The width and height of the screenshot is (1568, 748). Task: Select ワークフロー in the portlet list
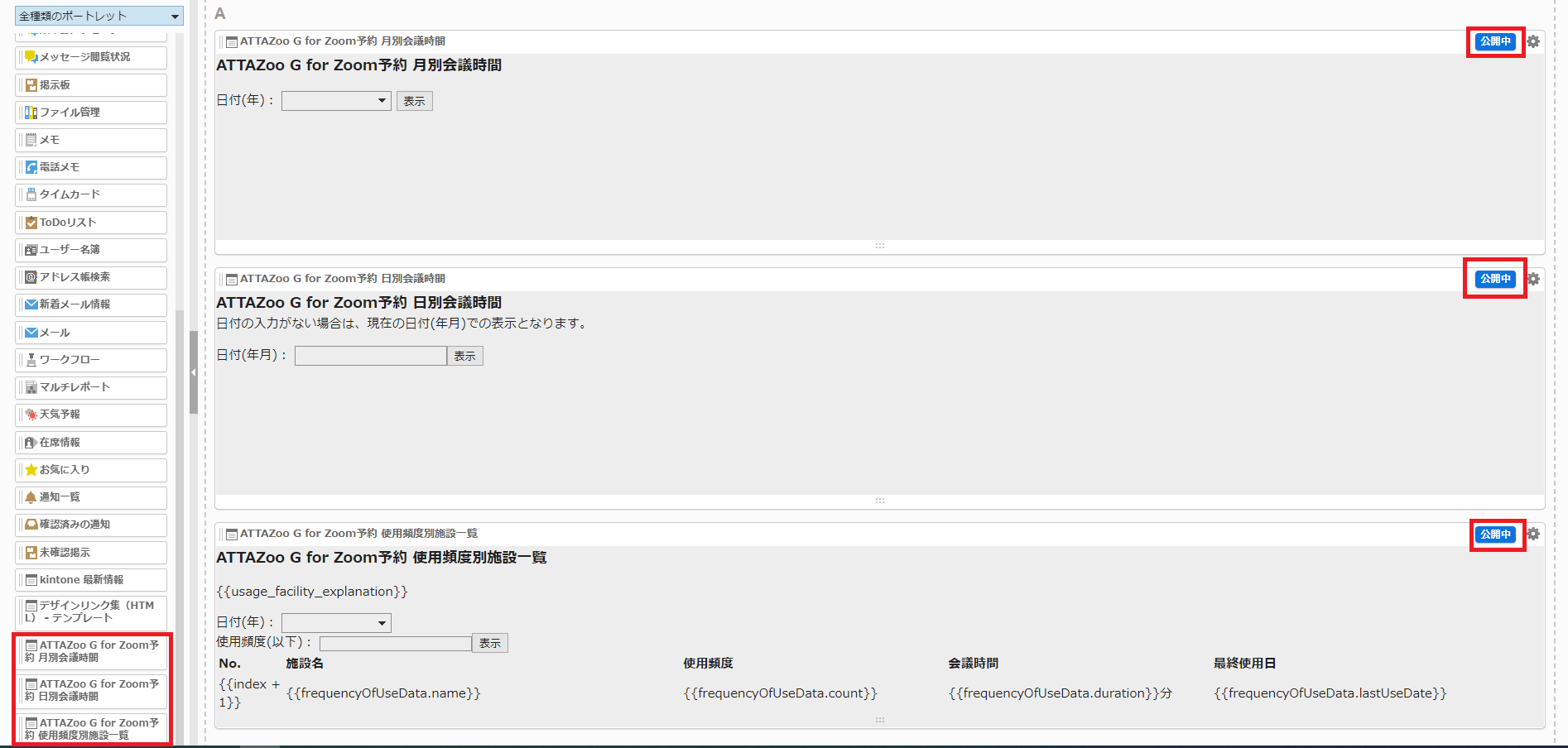70,360
